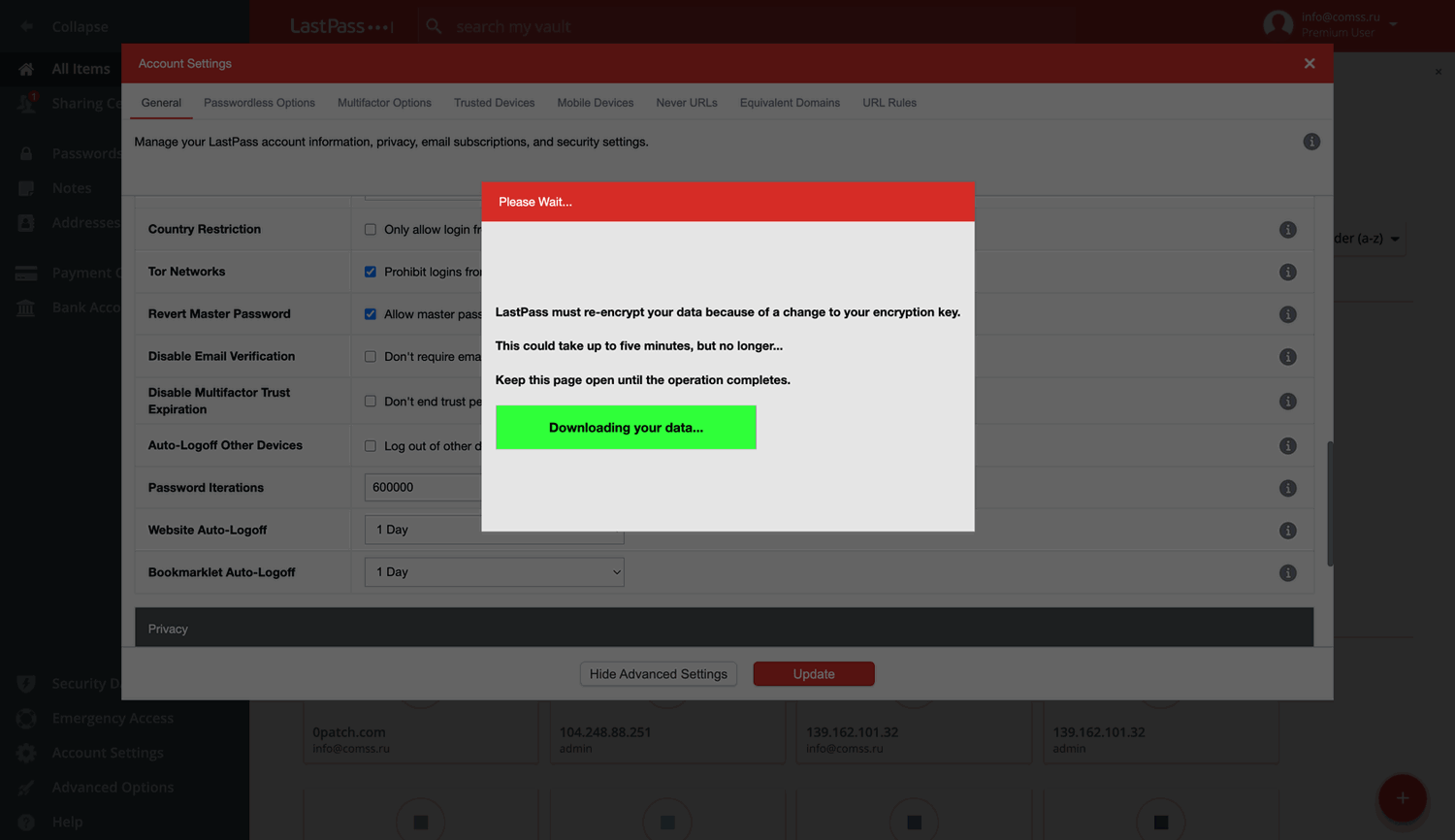
Task: Switch to the Mobile Devices tab
Action: (595, 103)
